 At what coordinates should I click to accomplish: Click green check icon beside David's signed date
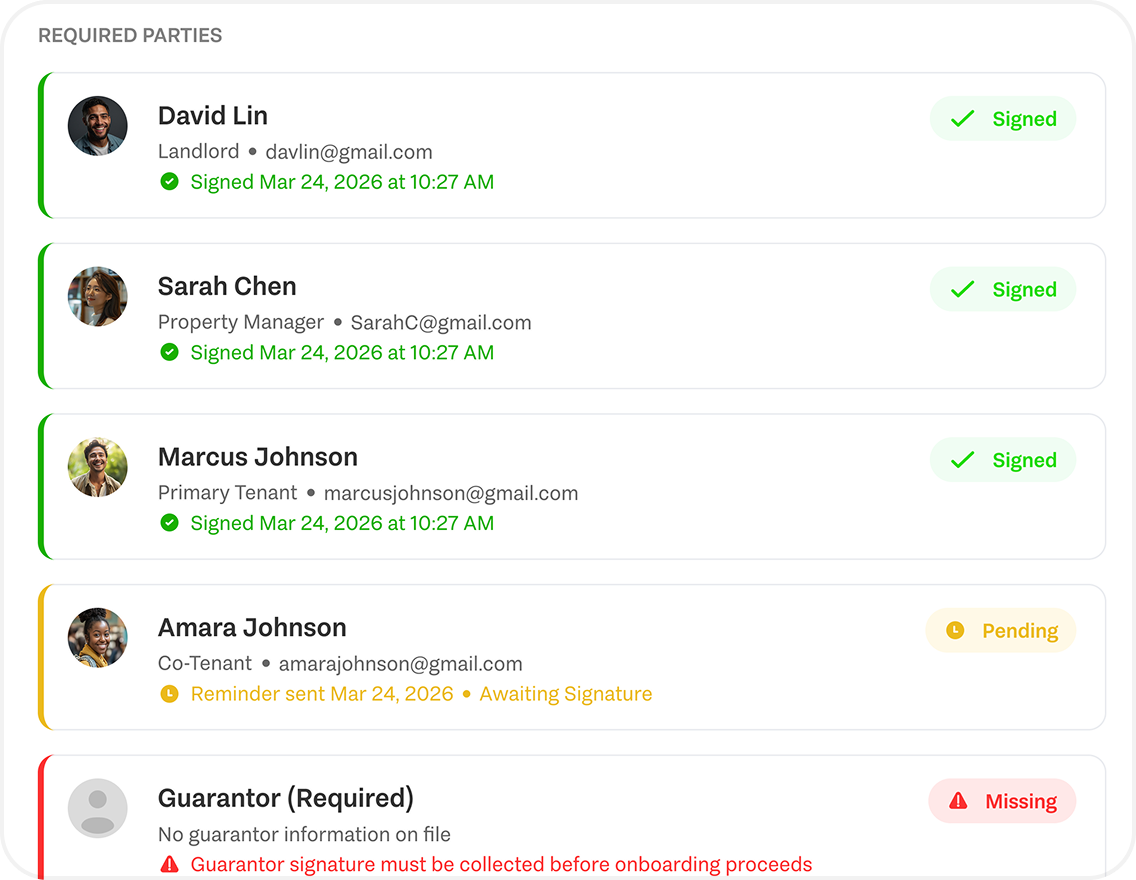coord(170,182)
